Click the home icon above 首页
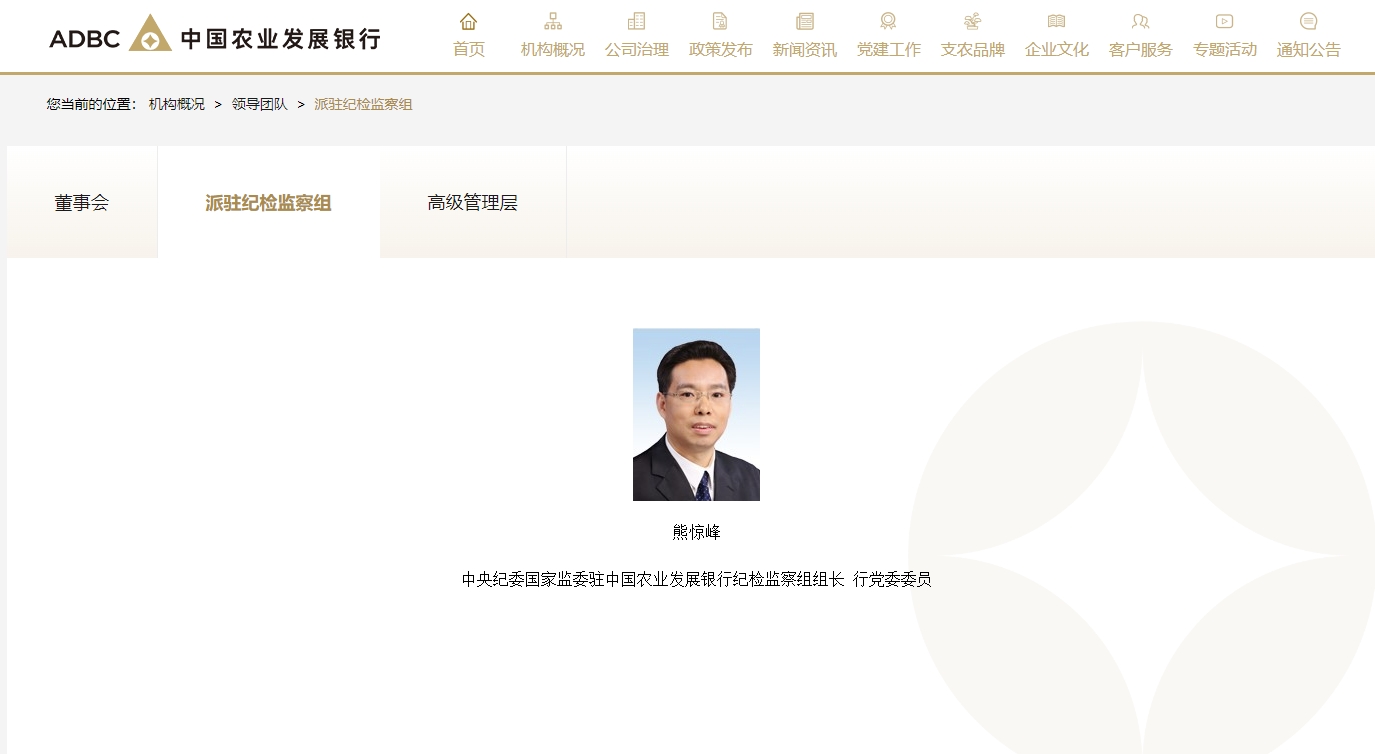1375x754 pixels. [468, 21]
